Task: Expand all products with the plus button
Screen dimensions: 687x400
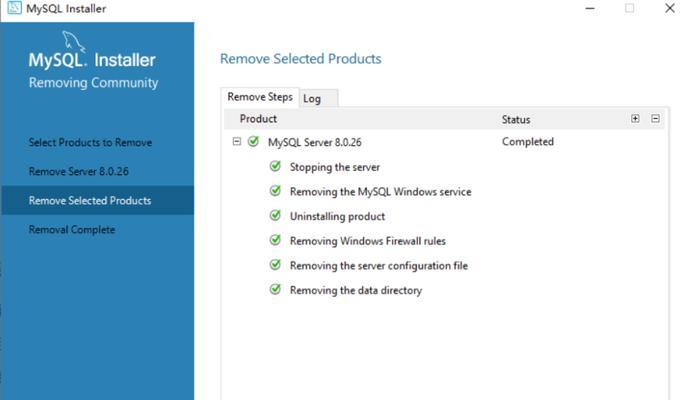Action: click(635, 119)
